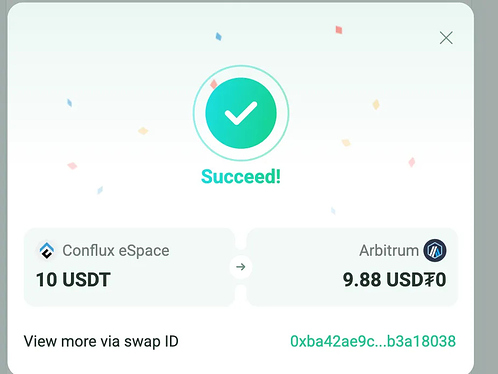Click the 'Succeed!' status heading
498x374 pixels.
pyautogui.click(x=241, y=176)
